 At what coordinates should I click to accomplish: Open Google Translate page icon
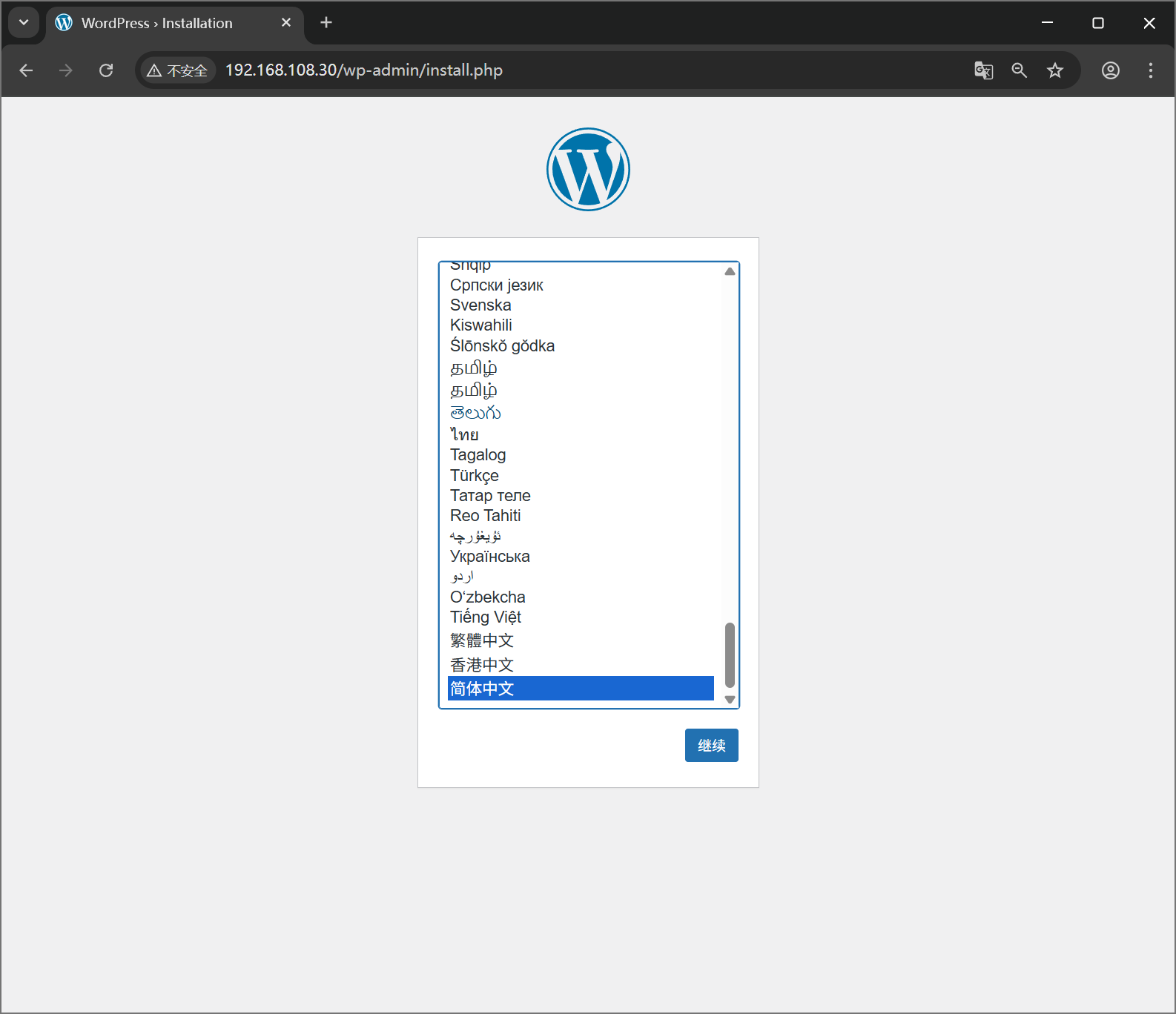coord(983,70)
